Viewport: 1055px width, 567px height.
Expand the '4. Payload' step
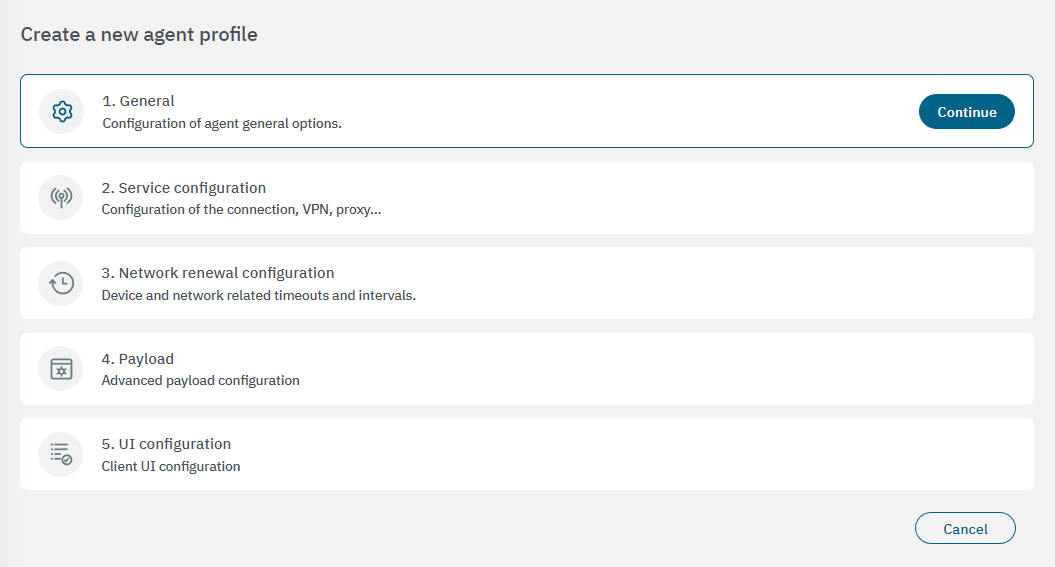(146, 359)
